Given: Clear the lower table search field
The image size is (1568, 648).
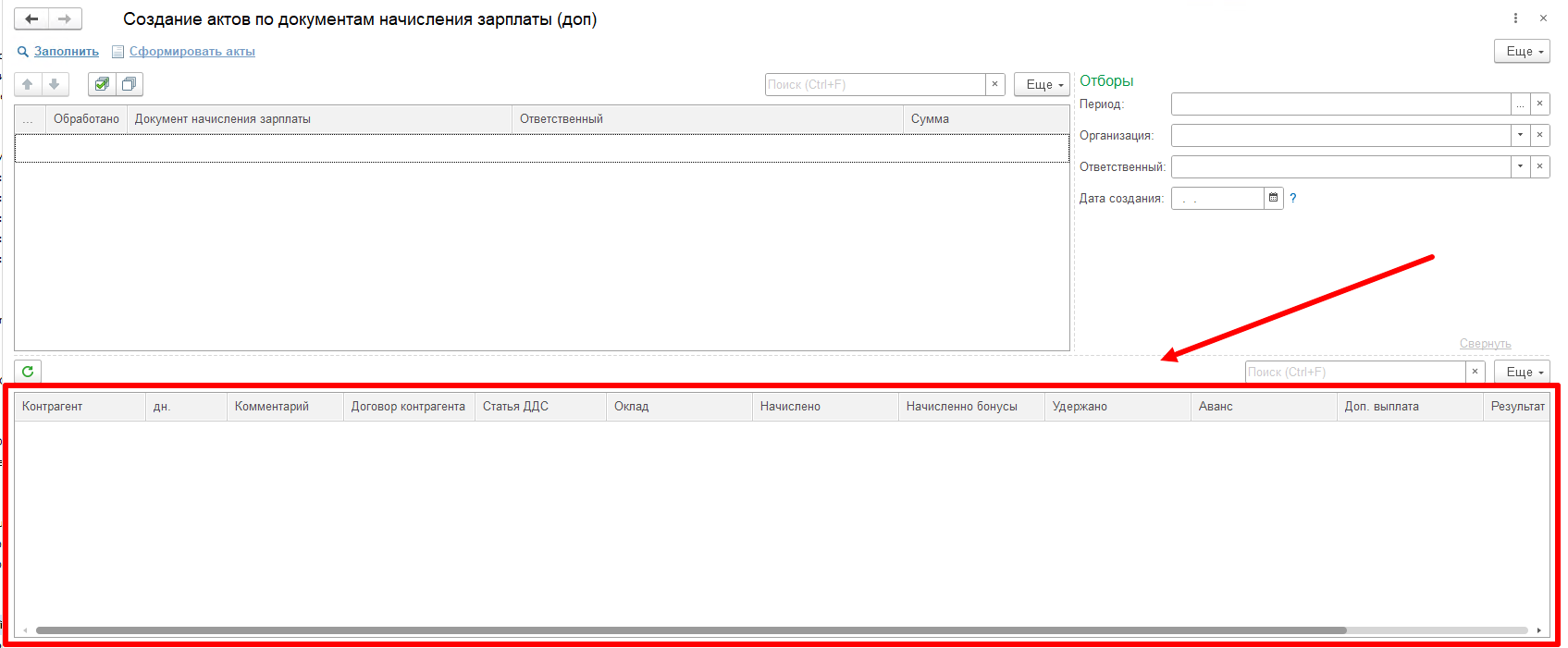Looking at the screenshot, I should [x=1475, y=372].
